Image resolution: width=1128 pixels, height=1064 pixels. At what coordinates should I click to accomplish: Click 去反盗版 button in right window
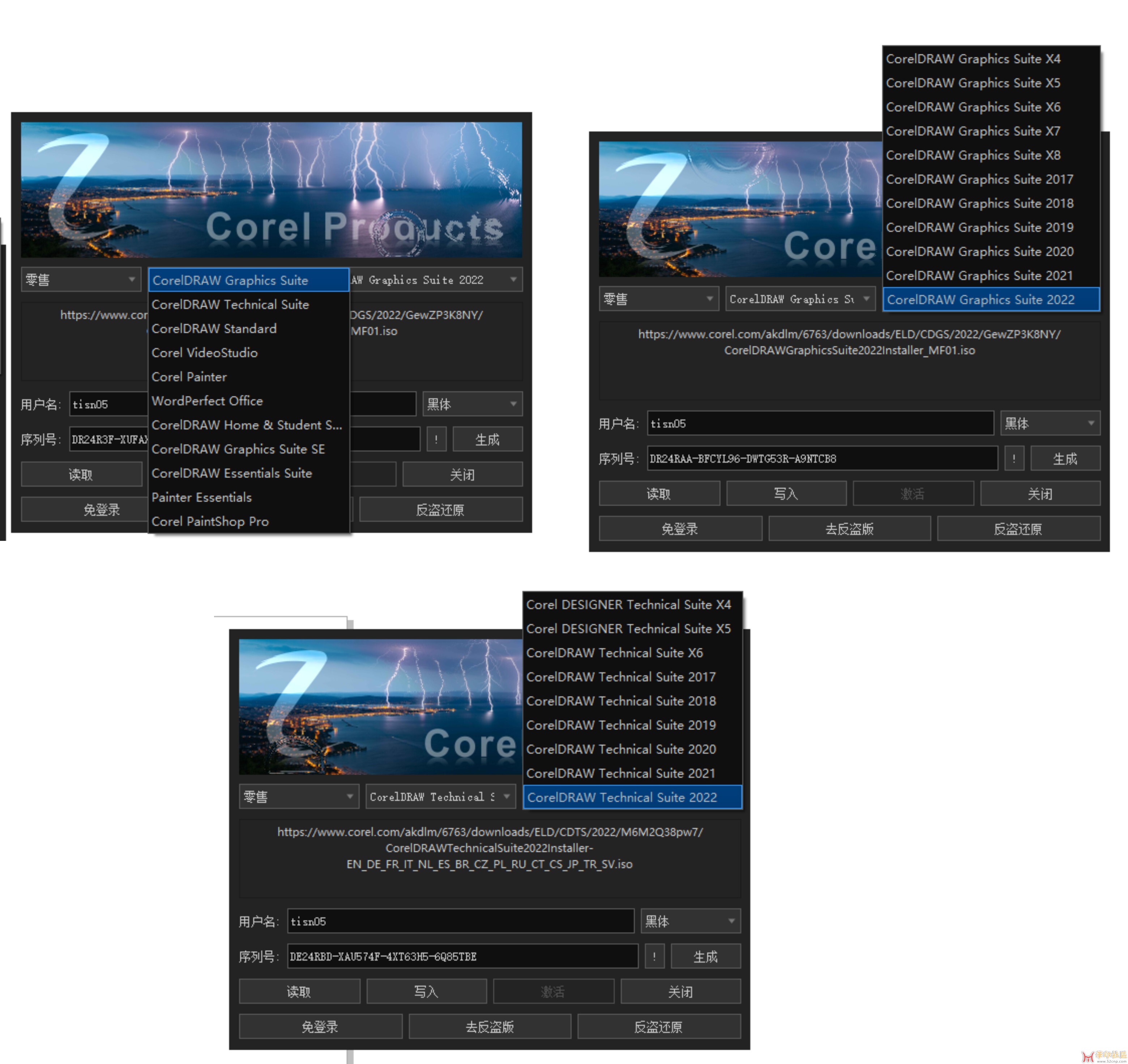tap(849, 529)
